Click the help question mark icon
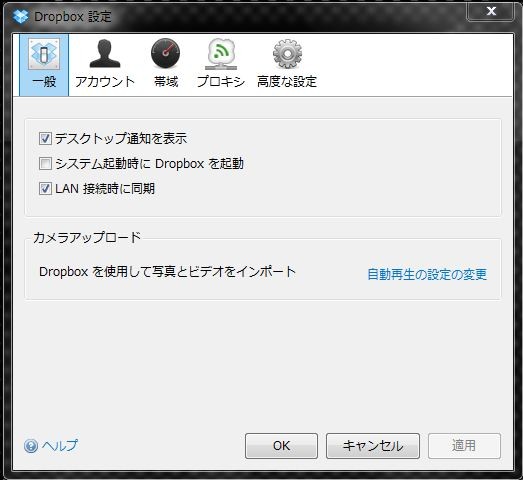523x480 pixels. coord(31,446)
